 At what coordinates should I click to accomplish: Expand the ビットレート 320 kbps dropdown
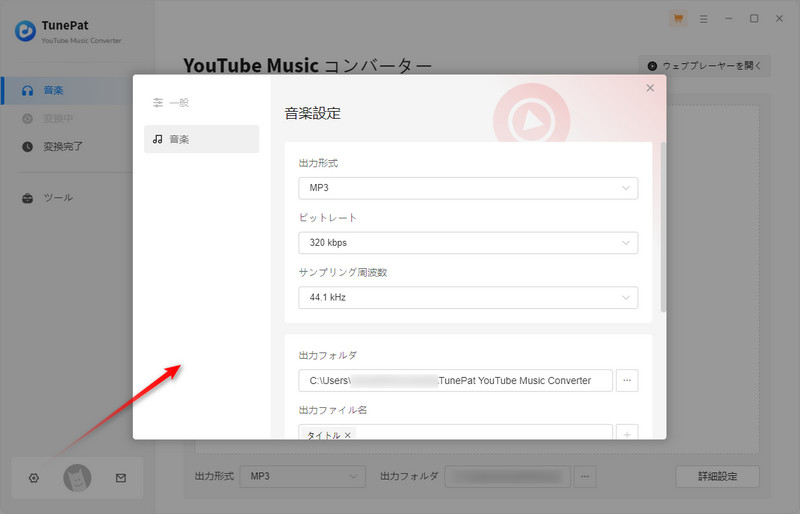click(x=468, y=243)
